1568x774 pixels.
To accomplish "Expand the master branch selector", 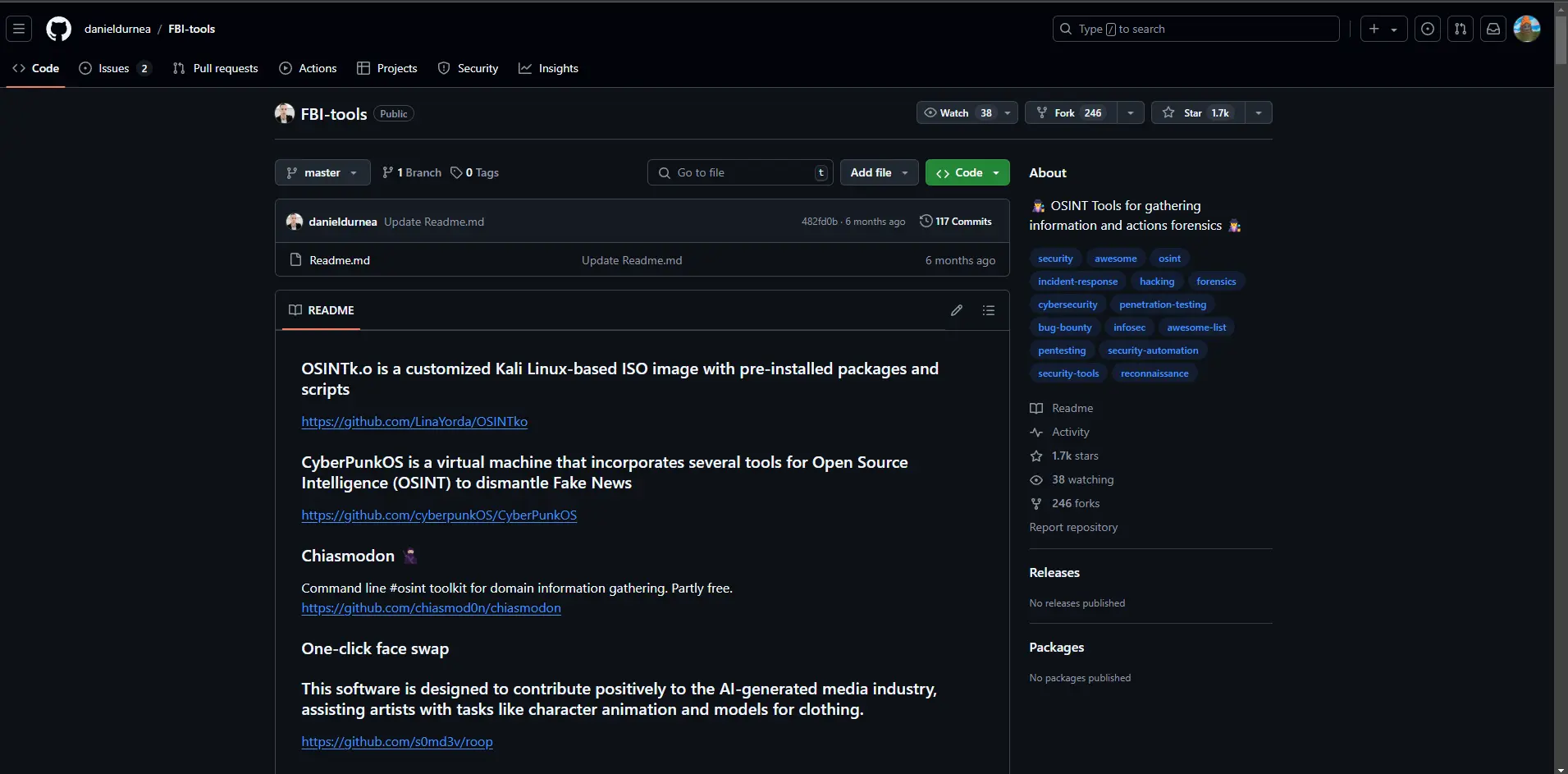I will [x=322, y=172].
